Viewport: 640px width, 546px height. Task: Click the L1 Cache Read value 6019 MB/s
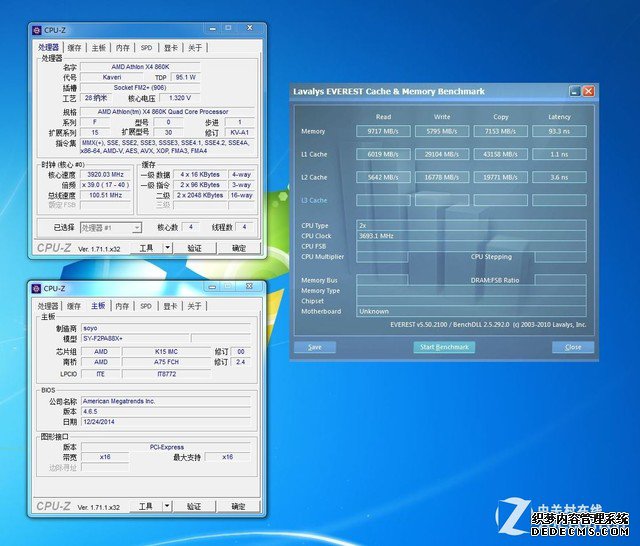pyautogui.click(x=383, y=154)
